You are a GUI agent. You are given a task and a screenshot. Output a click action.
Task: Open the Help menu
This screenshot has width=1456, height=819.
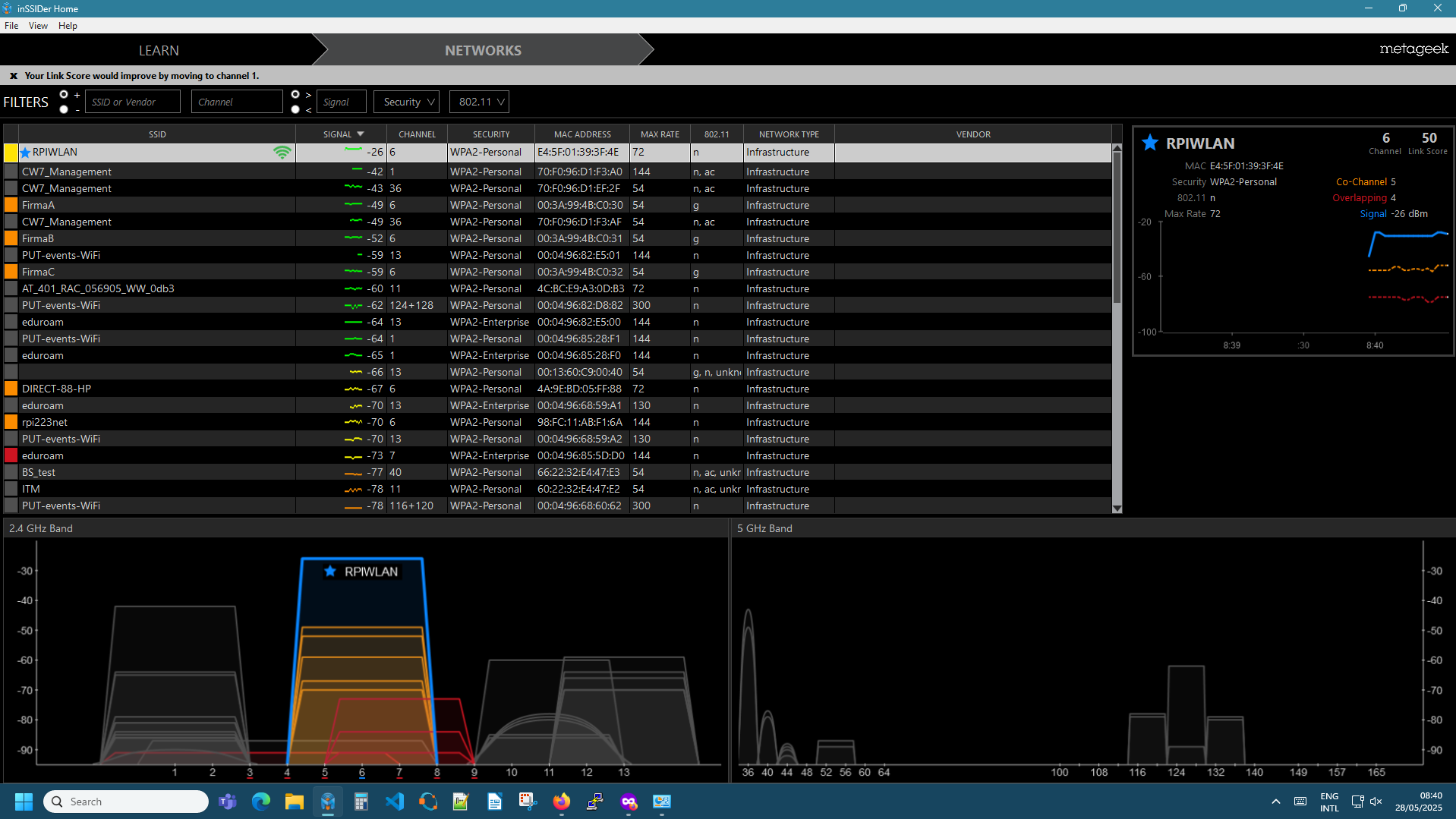click(68, 26)
